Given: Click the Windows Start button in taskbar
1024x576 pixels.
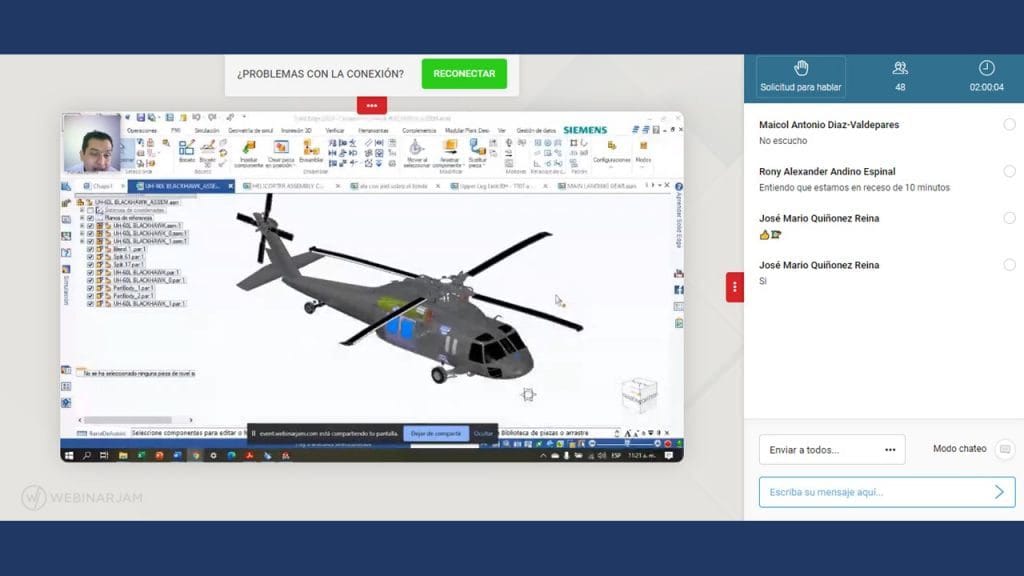Looking at the screenshot, I should tap(69, 455).
